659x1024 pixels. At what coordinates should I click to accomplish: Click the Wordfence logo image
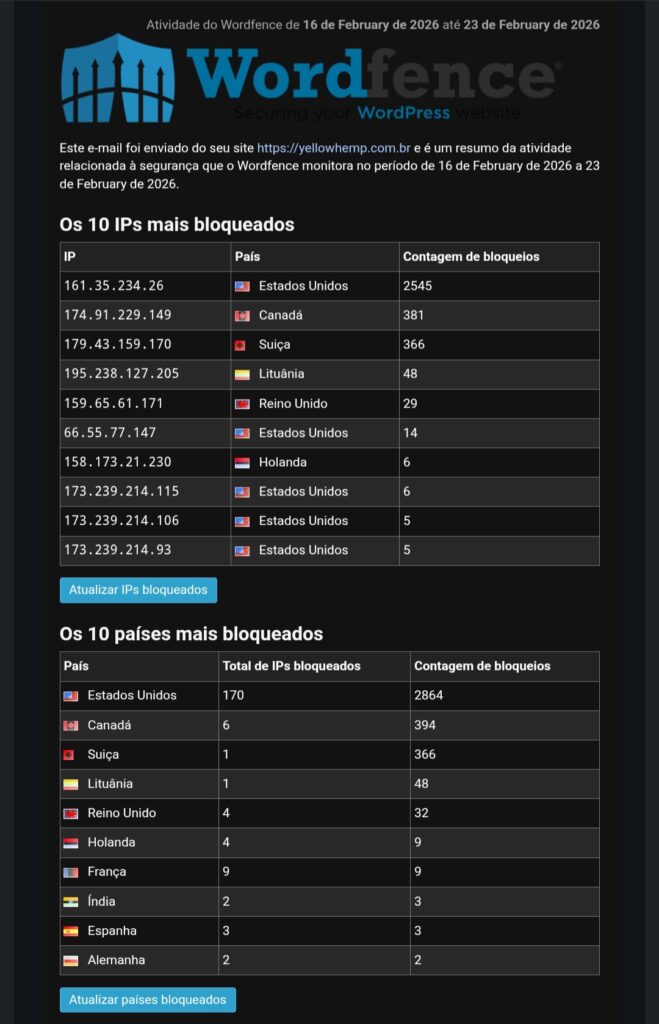click(310, 78)
